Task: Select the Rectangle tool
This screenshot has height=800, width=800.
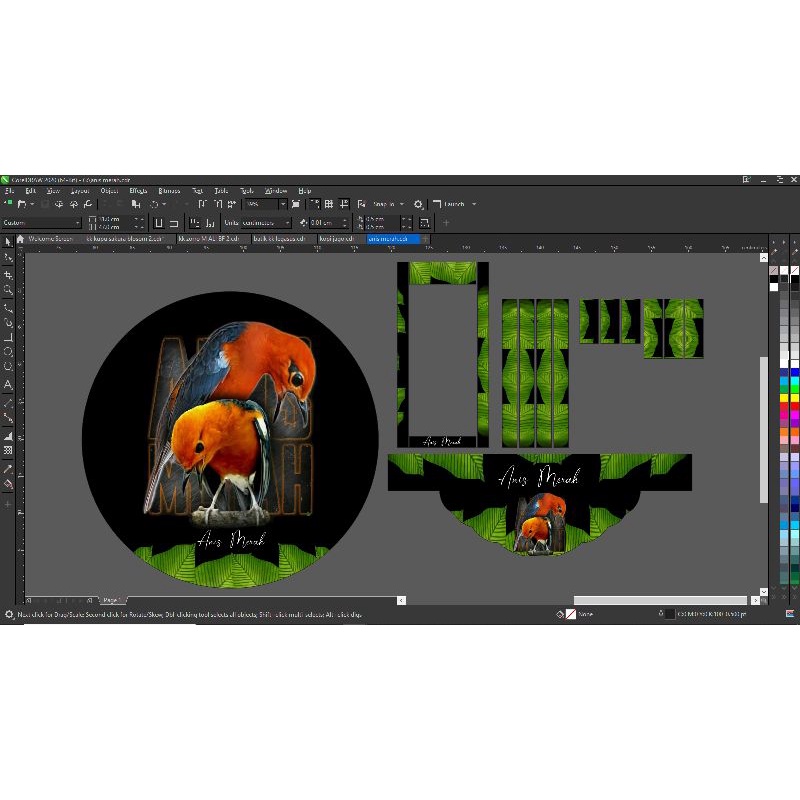Action: click(x=8, y=336)
